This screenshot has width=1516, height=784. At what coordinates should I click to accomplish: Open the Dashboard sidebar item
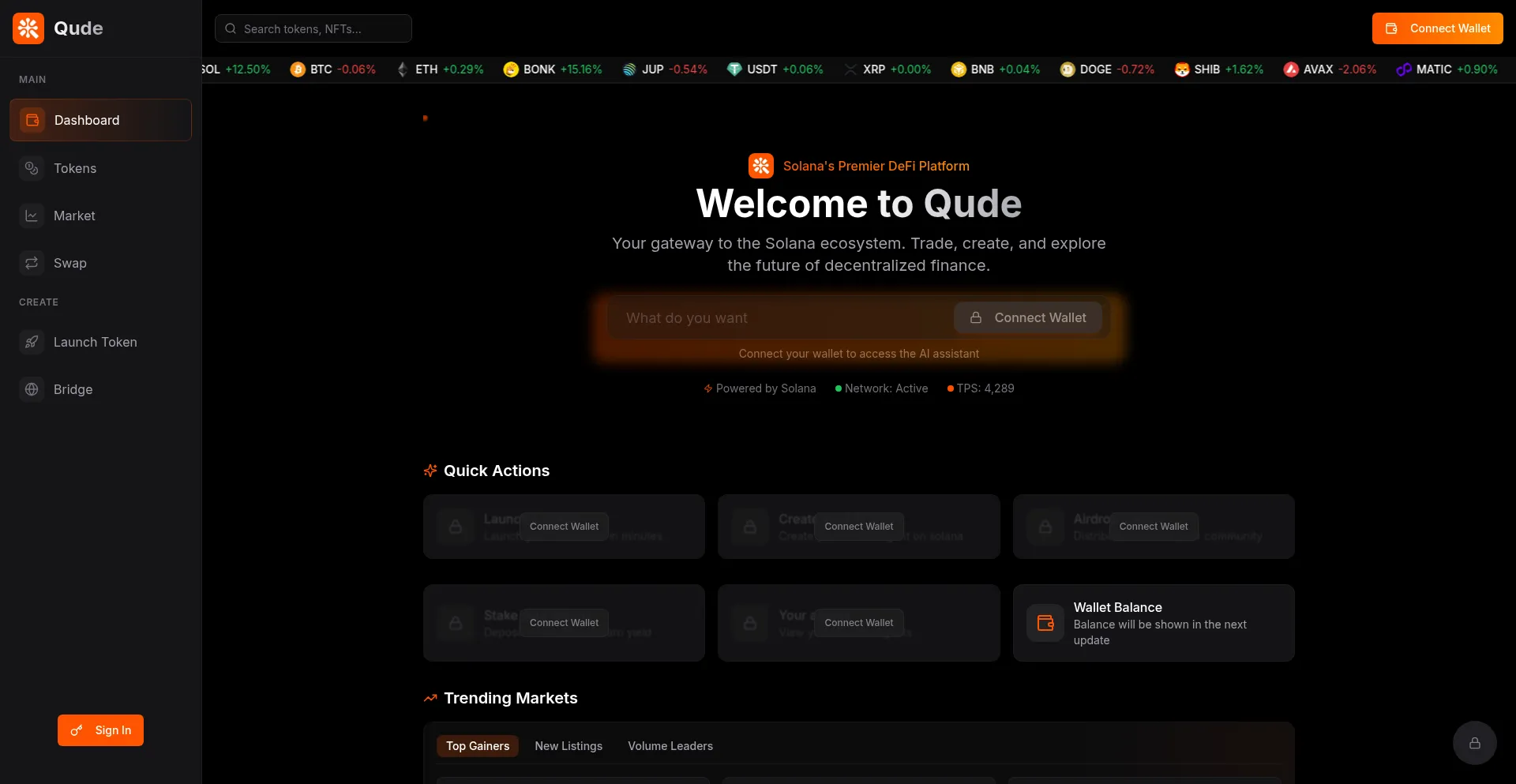100,120
